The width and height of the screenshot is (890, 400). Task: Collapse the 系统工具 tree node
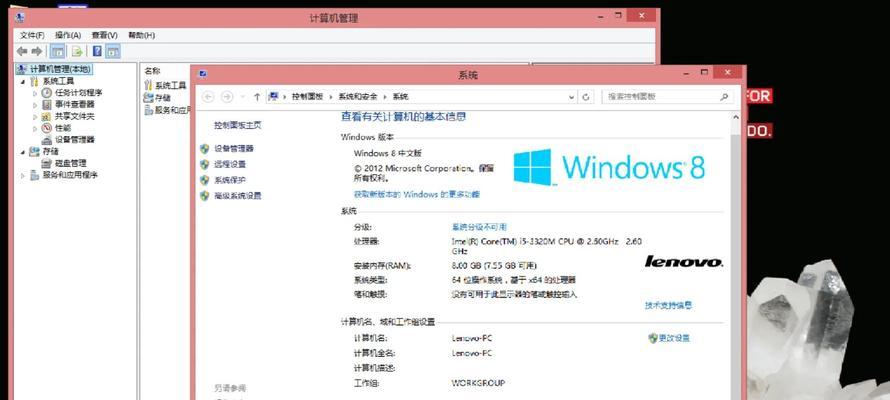click(23, 81)
